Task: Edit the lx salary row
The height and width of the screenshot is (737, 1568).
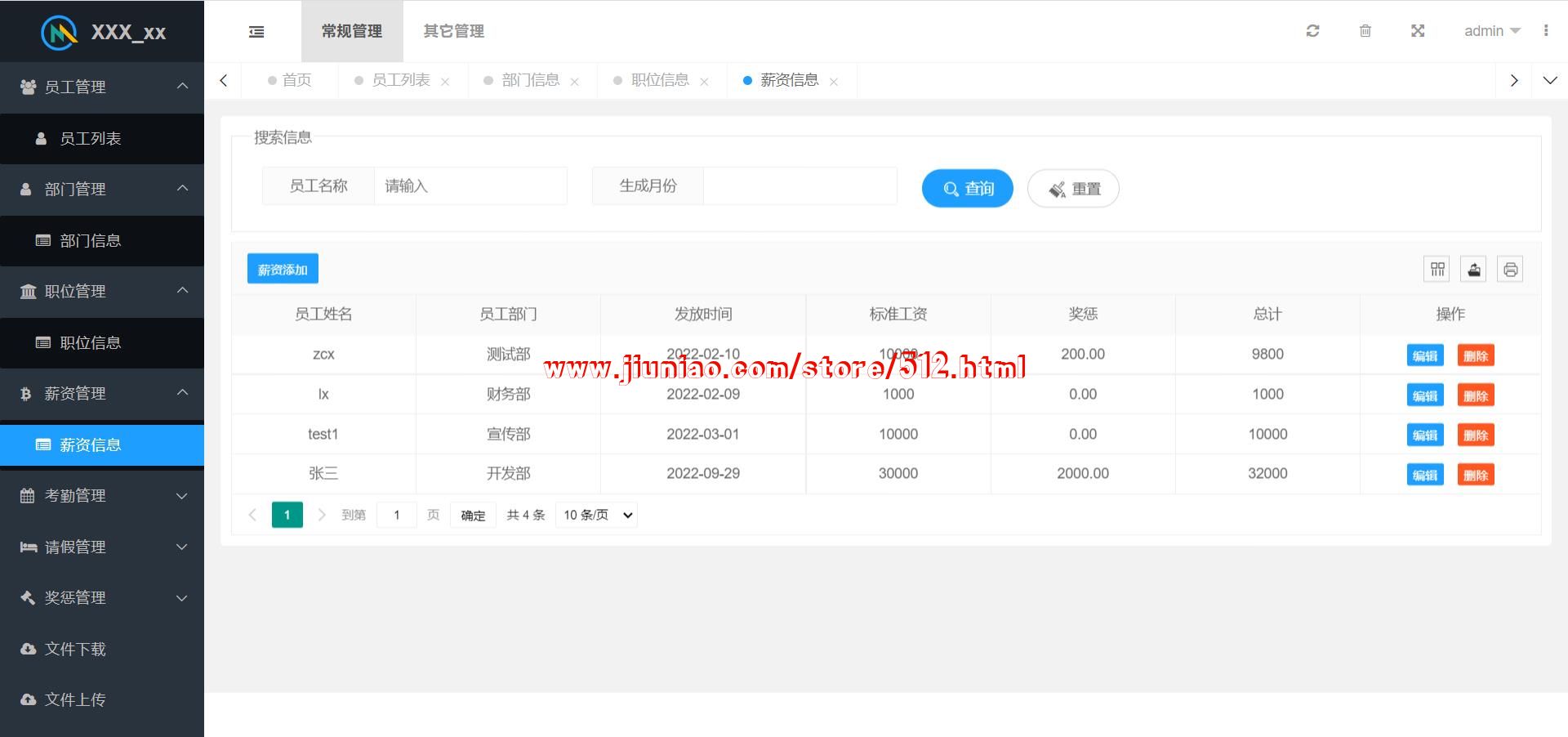Action: pos(1425,395)
